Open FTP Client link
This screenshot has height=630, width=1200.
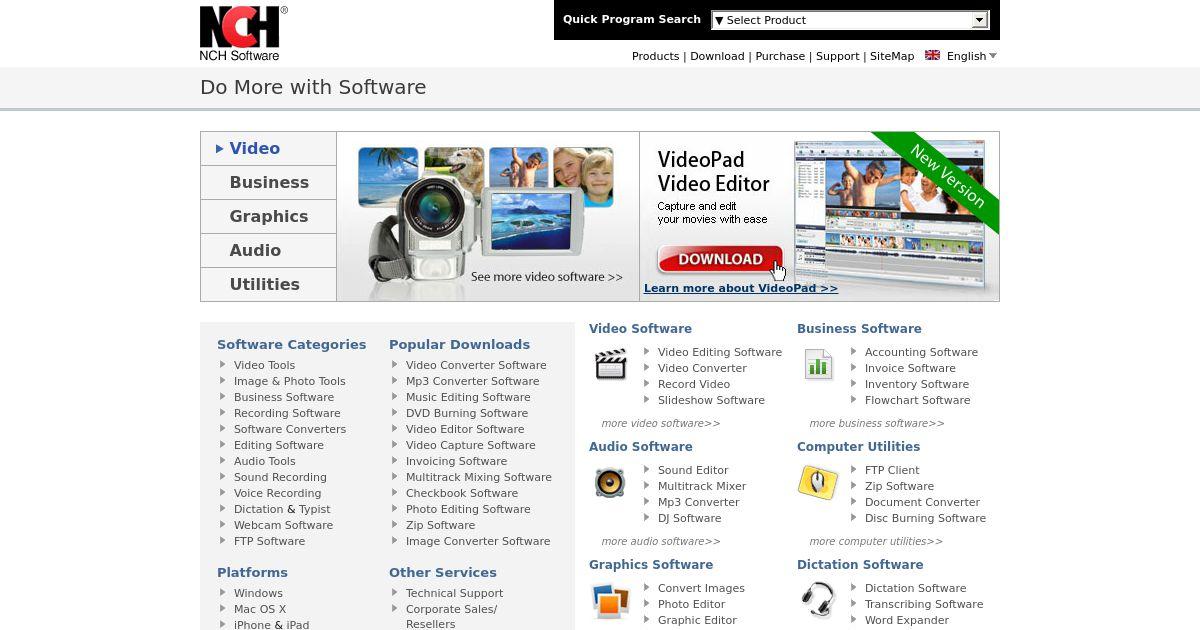pyautogui.click(x=892, y=470)
